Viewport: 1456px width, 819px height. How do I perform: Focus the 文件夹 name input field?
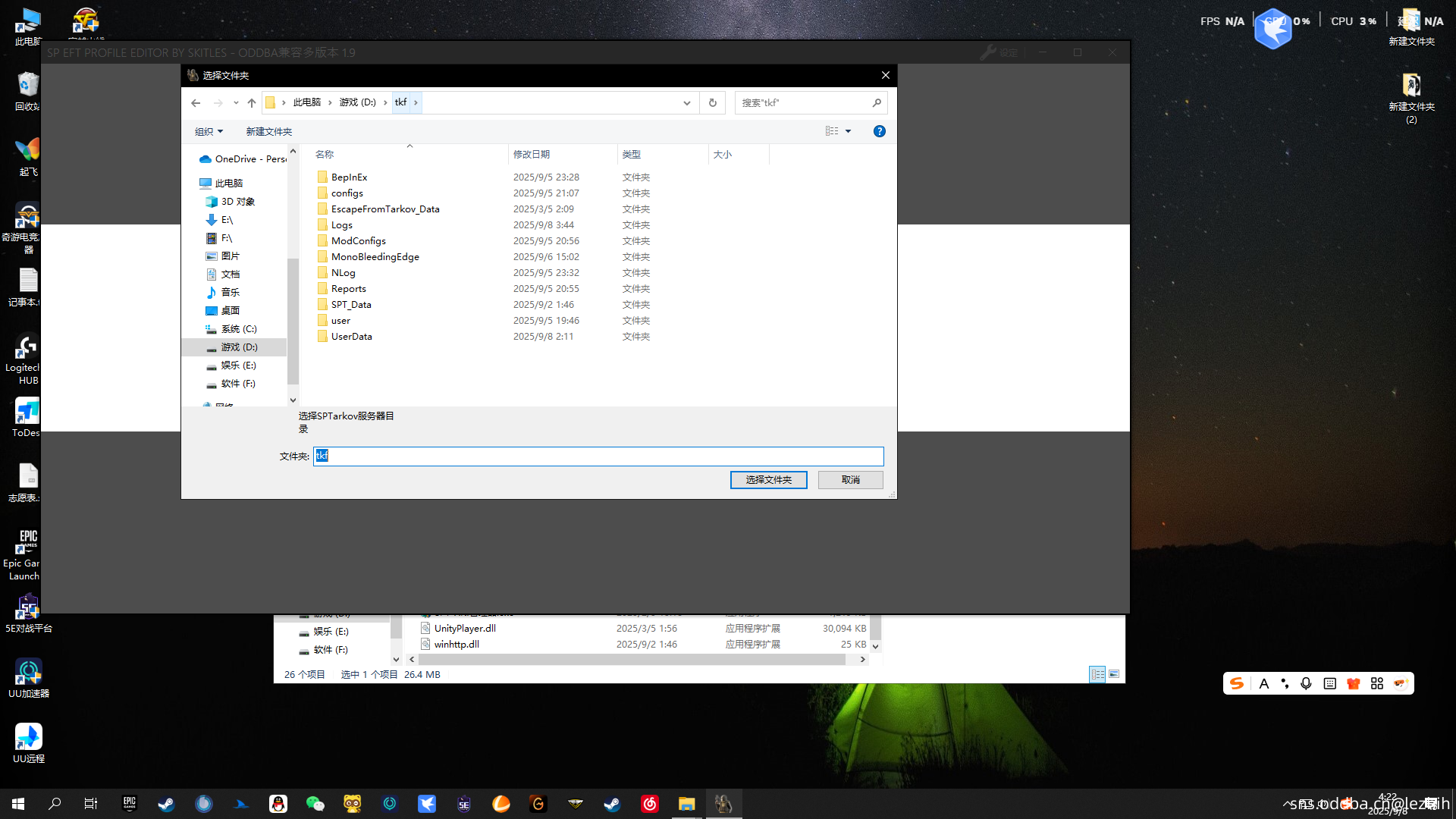pos(598,456)
